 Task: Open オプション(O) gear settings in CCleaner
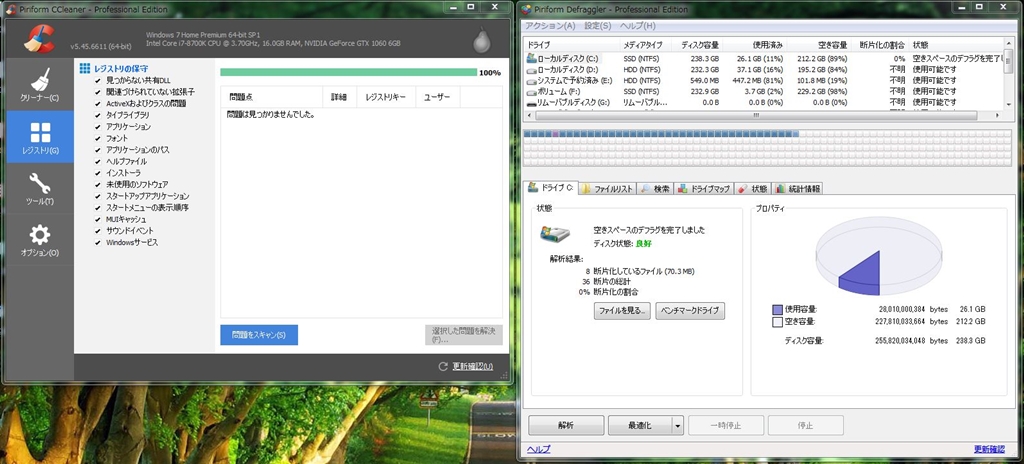[x=40, y=240]
